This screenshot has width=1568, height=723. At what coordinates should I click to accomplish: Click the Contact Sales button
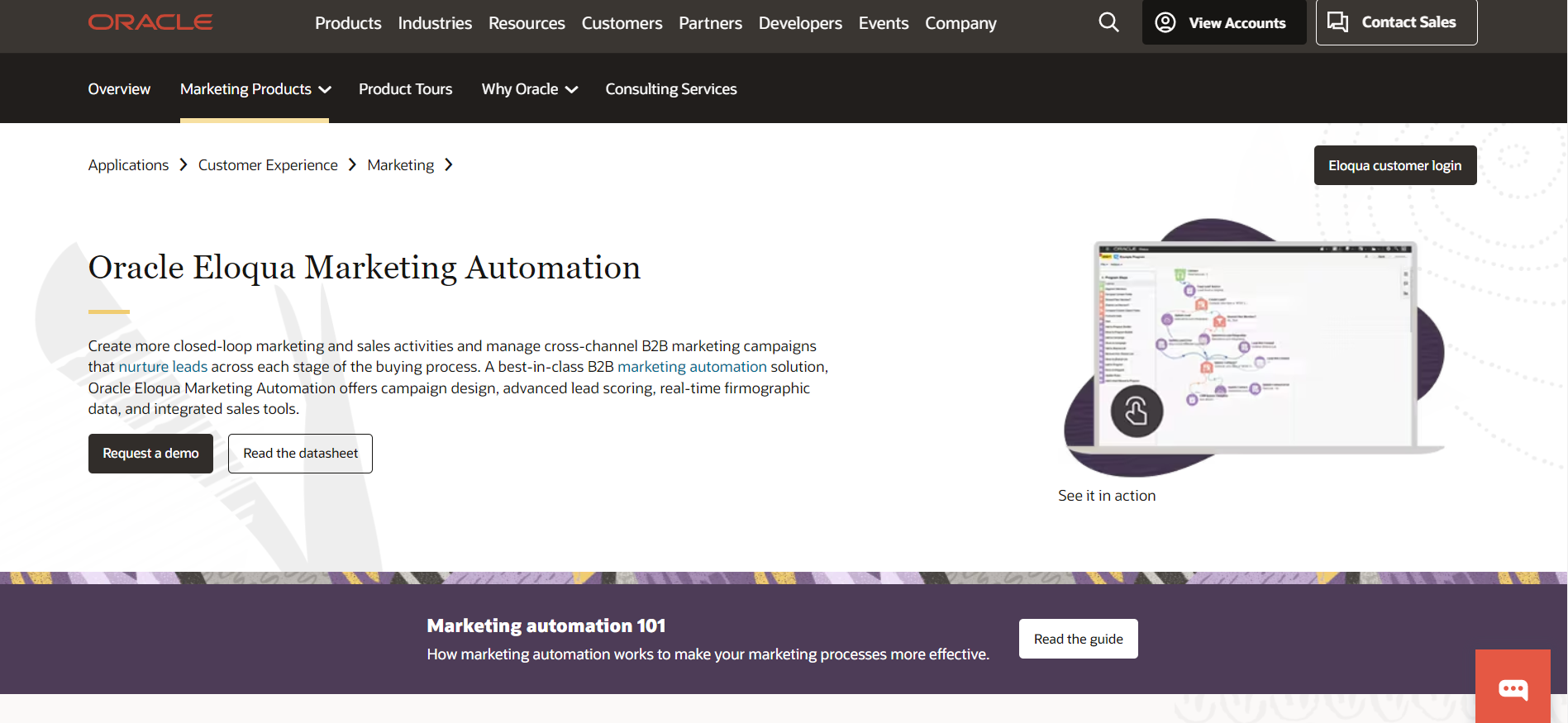coord(1396,22)
